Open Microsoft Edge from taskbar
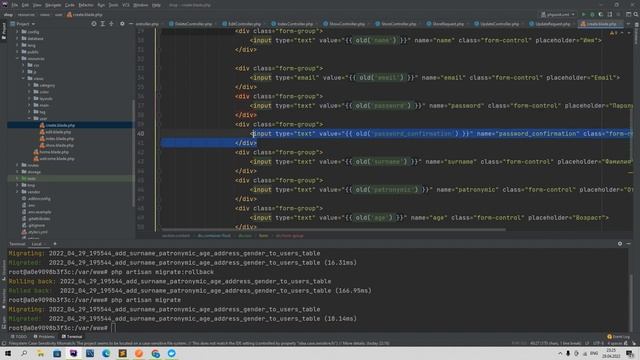Screen dimensions: 640x360 [106, 353]
